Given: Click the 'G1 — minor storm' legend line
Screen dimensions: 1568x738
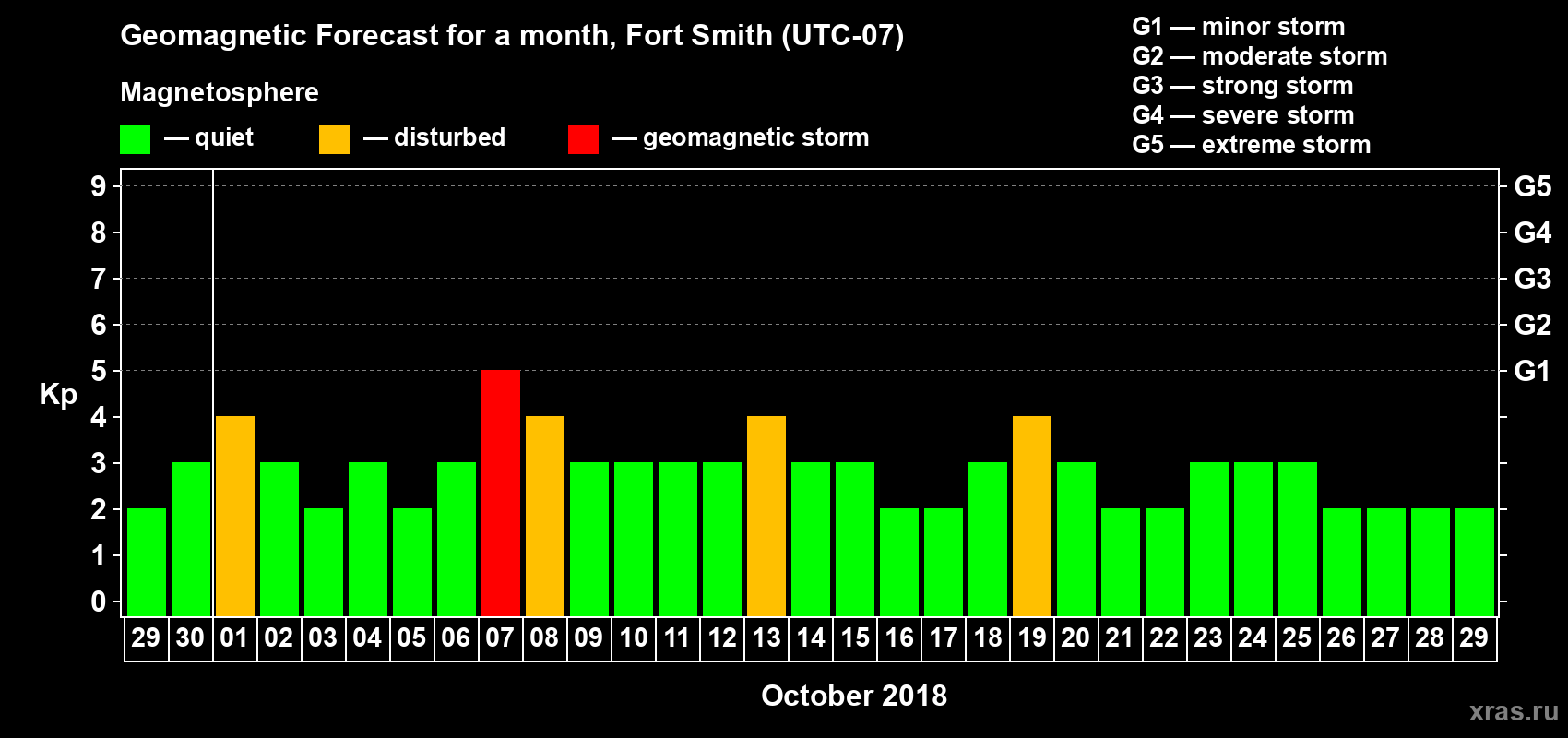Looking at the screenshot, I should tap(1239, 27).
